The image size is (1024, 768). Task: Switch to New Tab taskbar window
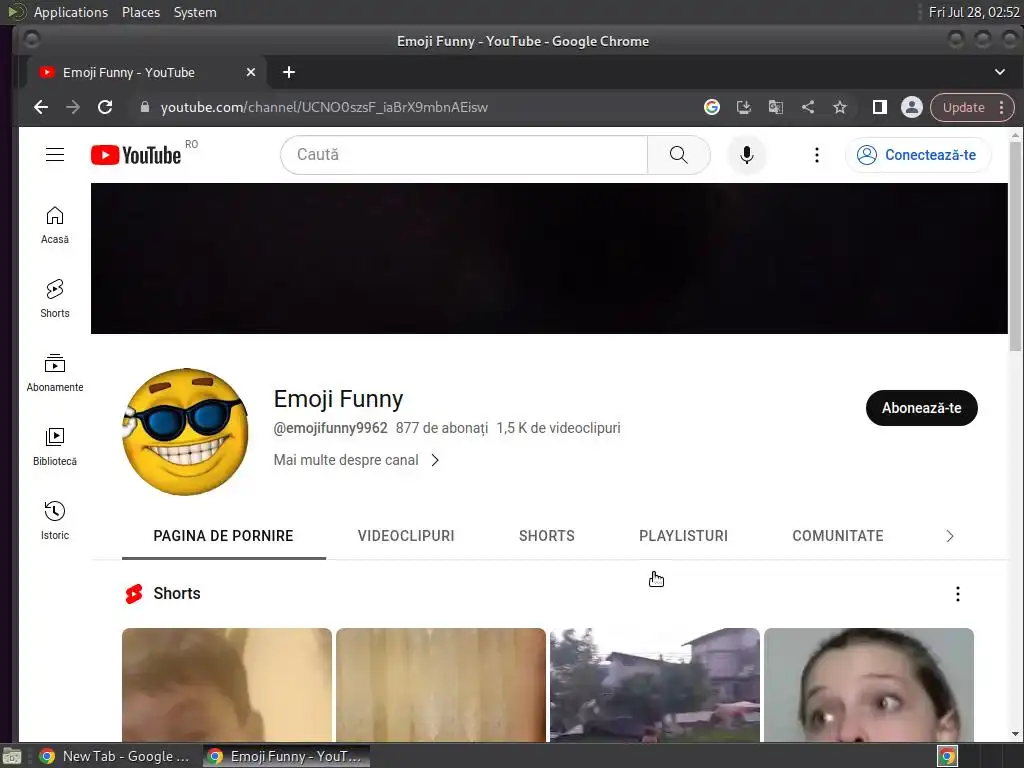[115, 756]
